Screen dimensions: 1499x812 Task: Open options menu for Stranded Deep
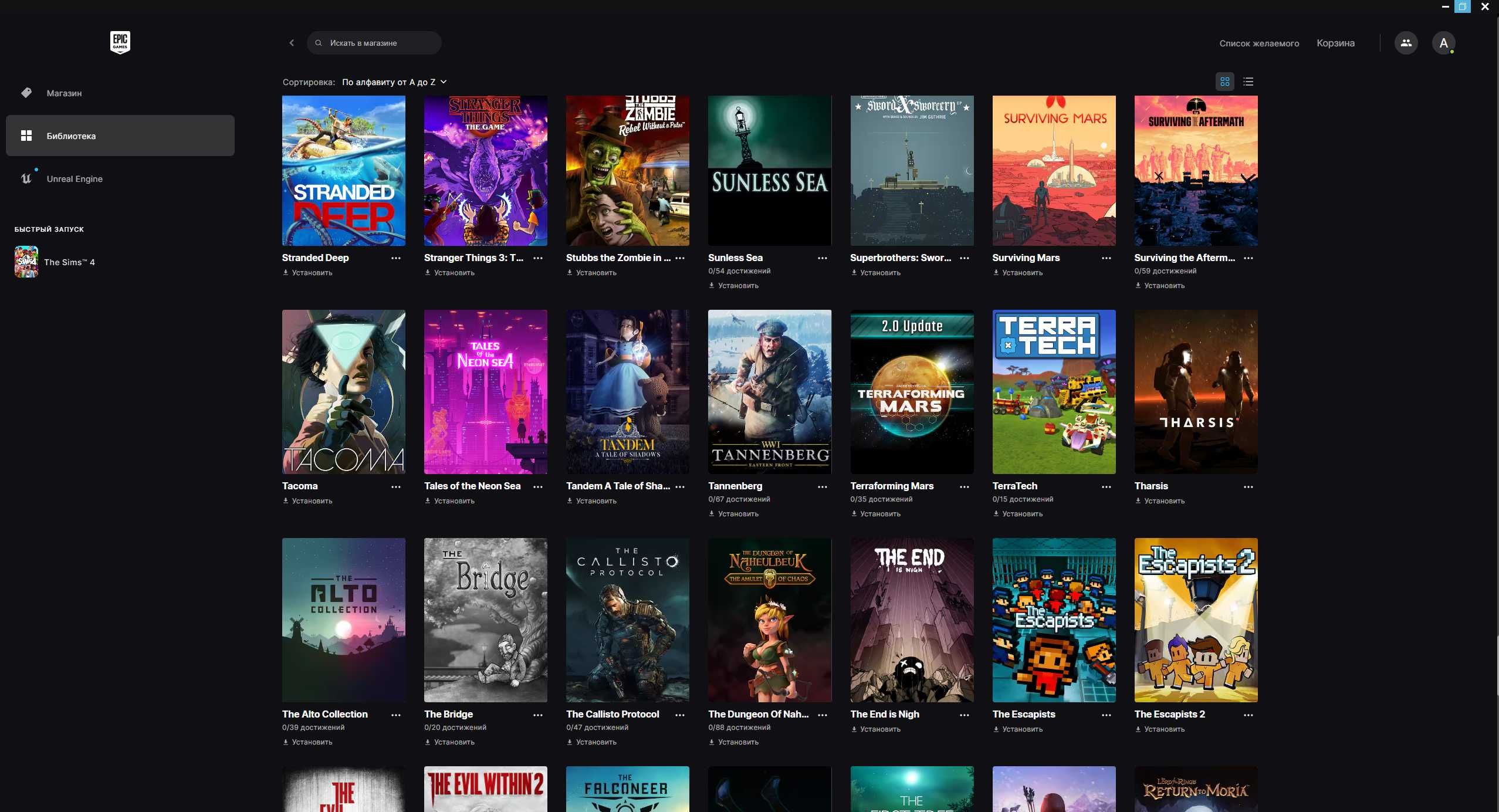click(396, 258)
